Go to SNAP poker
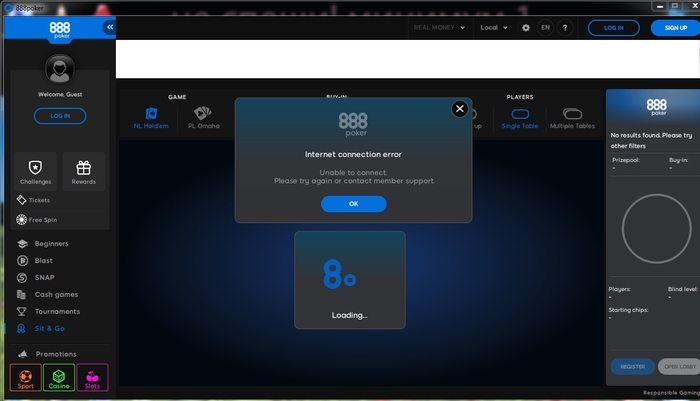Image resolution: width=700 pixels, height=401 pixels. tap(36, 278)
